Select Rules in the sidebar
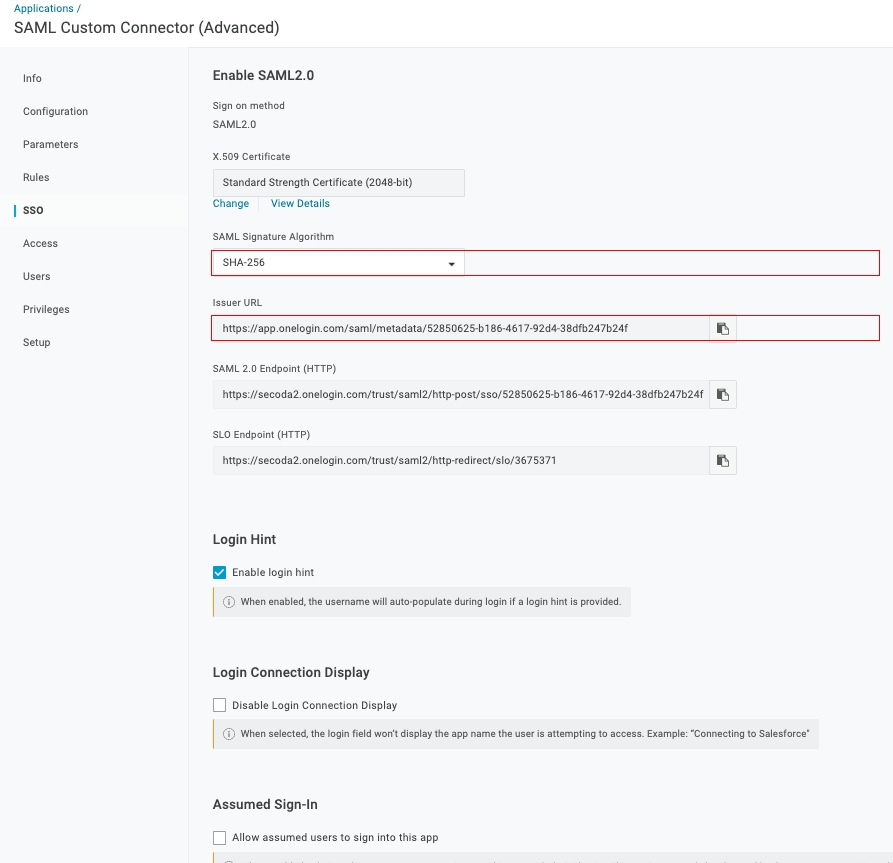Viewport: 893px width, 863px height. [36, 177]
